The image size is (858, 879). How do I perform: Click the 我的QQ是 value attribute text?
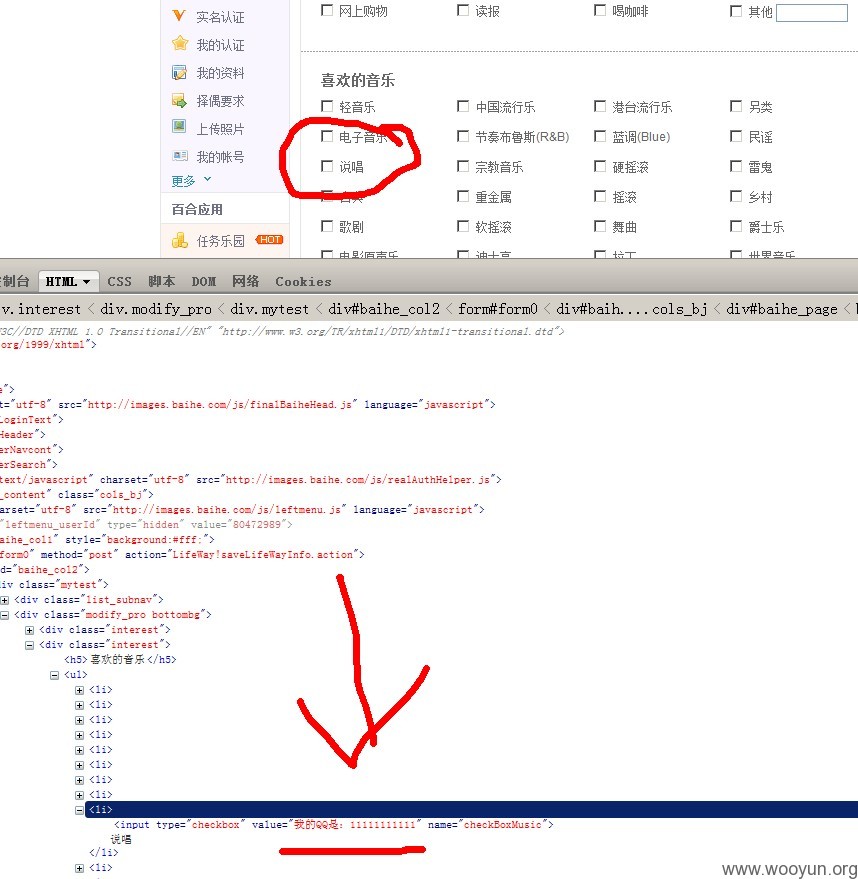click(355, 825)
